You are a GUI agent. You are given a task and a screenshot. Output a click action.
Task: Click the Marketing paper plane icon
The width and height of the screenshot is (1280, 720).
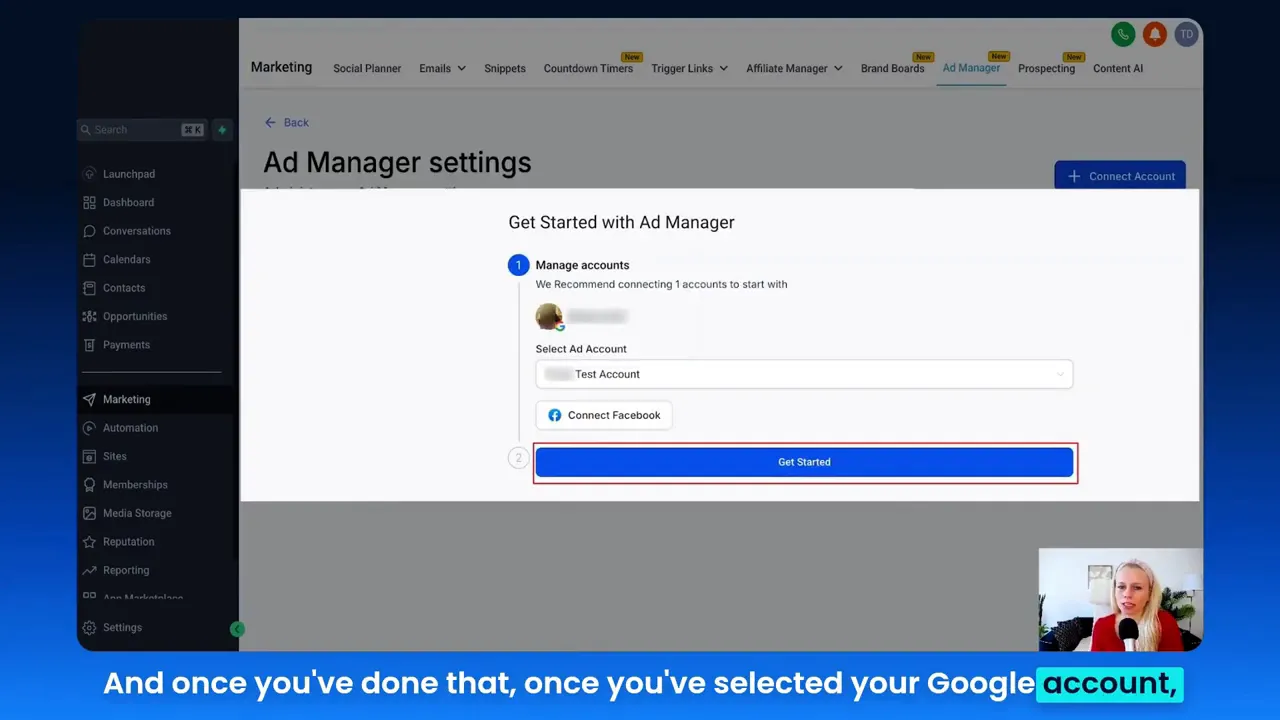90,399
